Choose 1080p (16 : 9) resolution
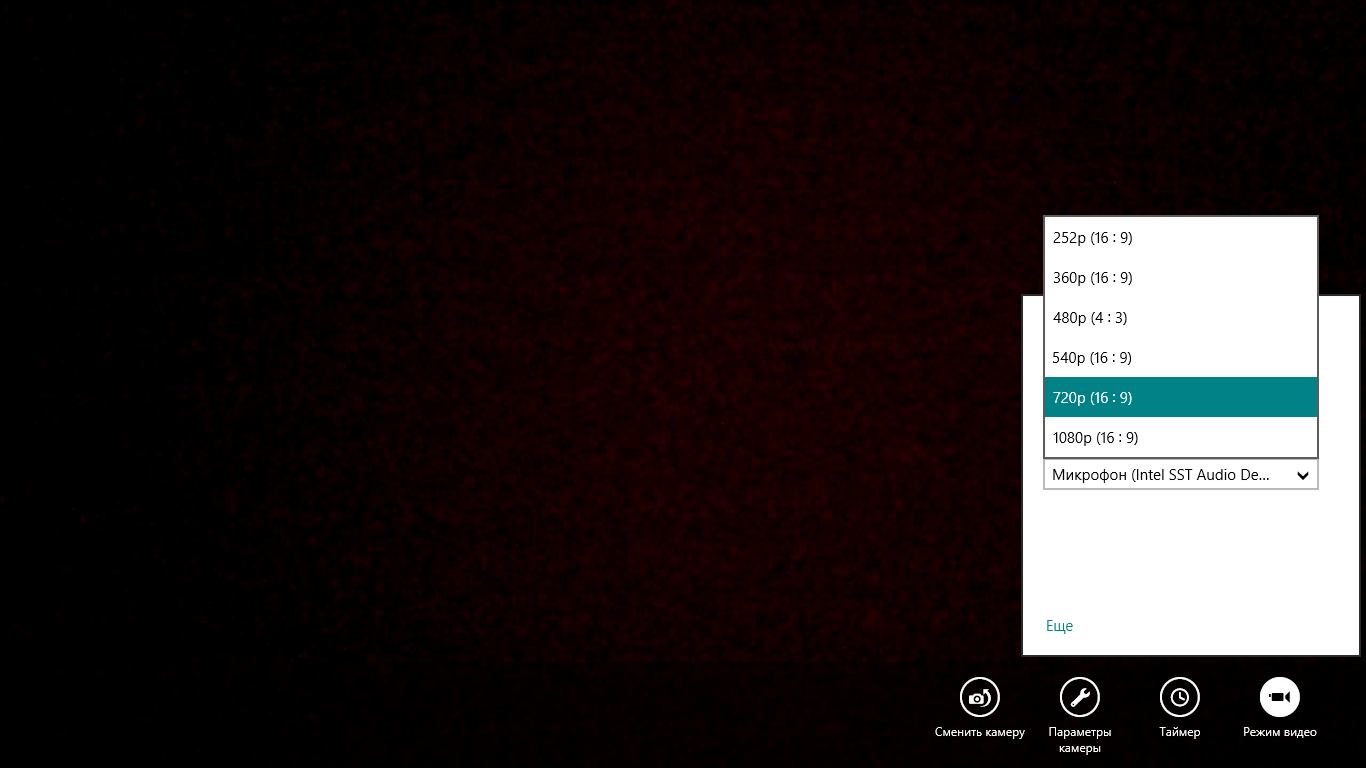1366x768 pixels. 1181,437
